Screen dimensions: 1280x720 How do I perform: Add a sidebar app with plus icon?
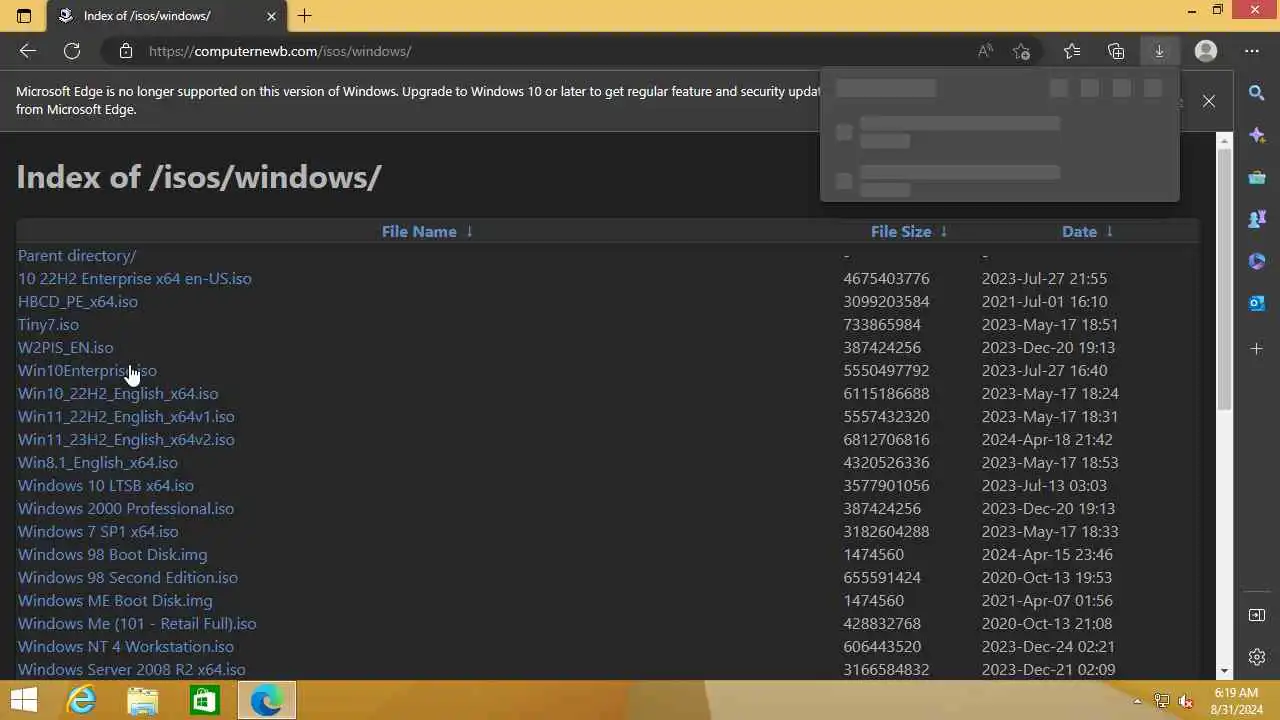[x=1257, y=349]
